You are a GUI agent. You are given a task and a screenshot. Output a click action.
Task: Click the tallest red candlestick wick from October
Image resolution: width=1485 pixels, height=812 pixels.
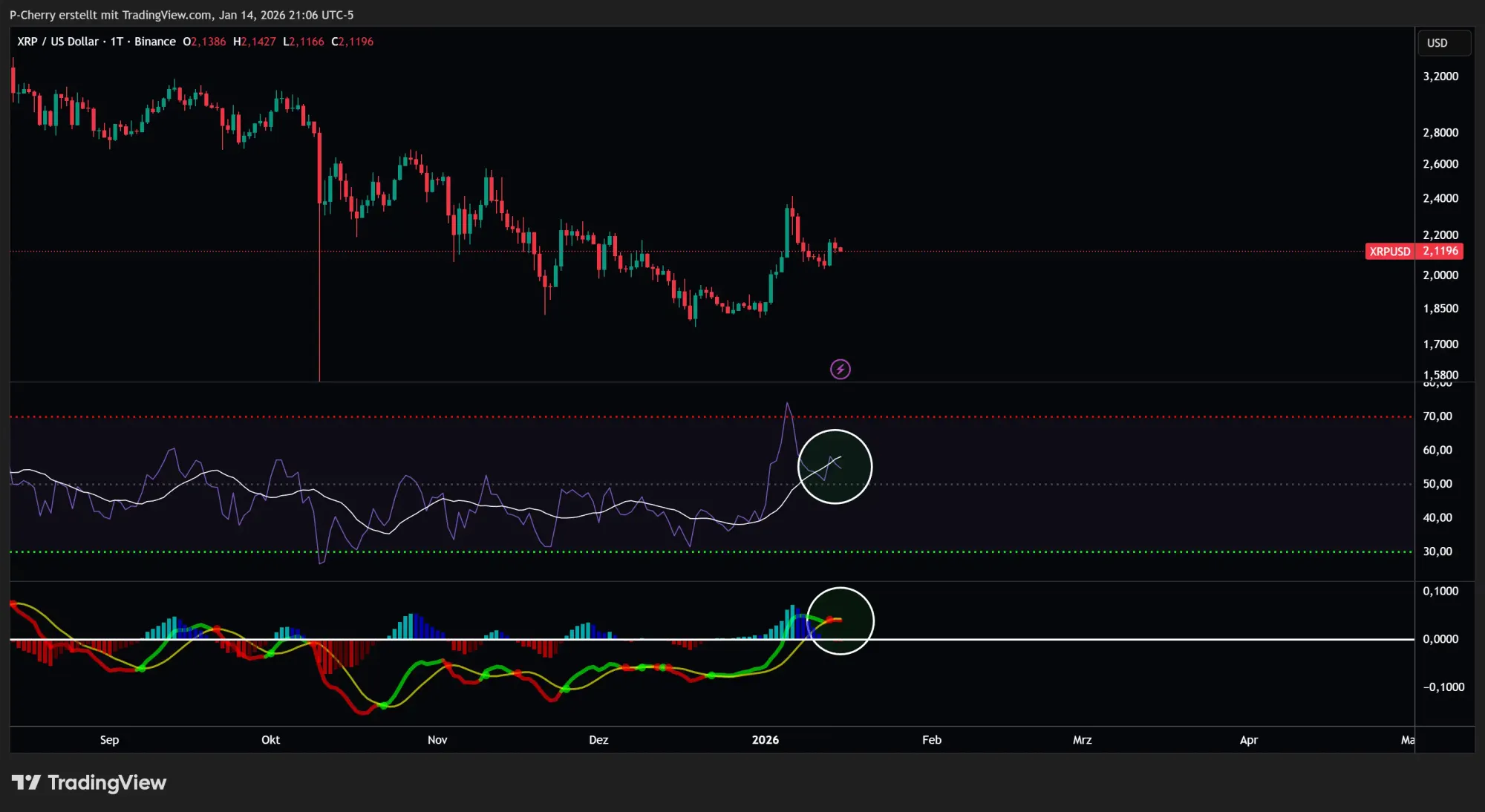click(x=319, y=297)
